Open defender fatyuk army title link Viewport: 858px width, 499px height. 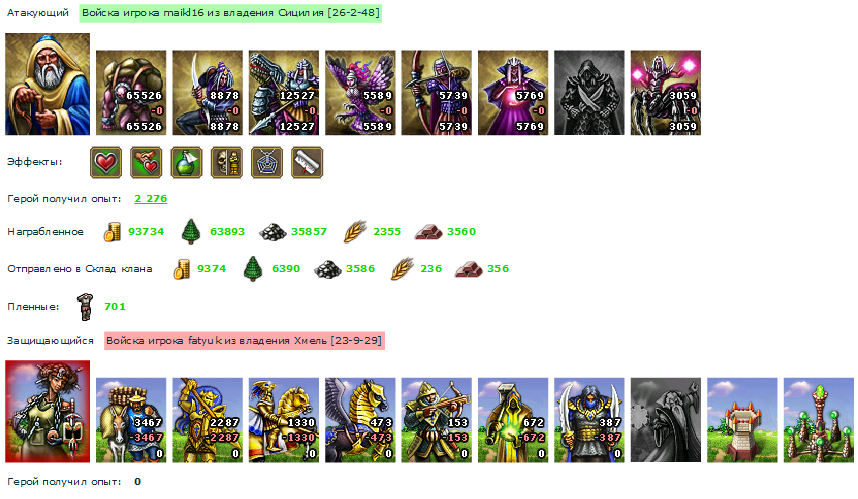pyautogui.click(x=245, y=340)
